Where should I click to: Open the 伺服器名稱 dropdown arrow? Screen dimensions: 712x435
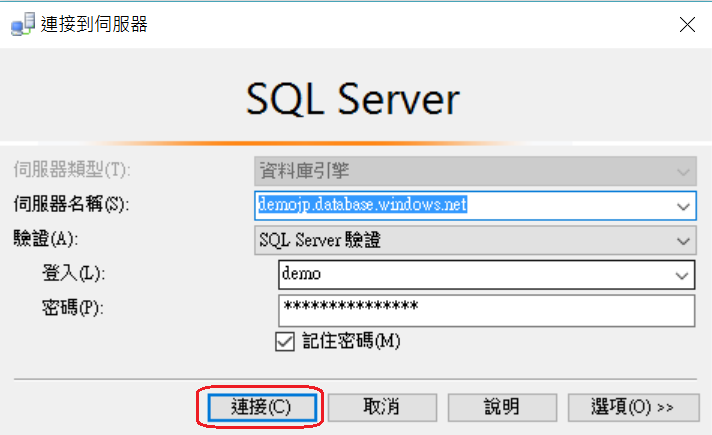pyautogui.click(x=683, y=207)
